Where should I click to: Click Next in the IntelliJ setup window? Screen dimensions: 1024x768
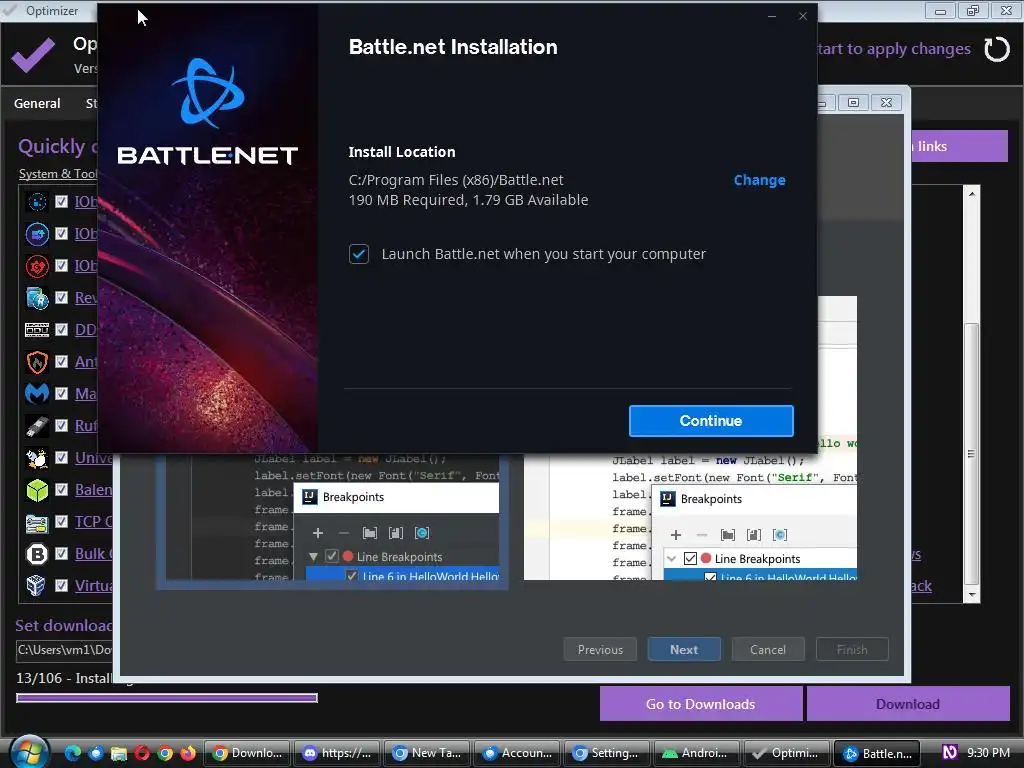point(684,650)
